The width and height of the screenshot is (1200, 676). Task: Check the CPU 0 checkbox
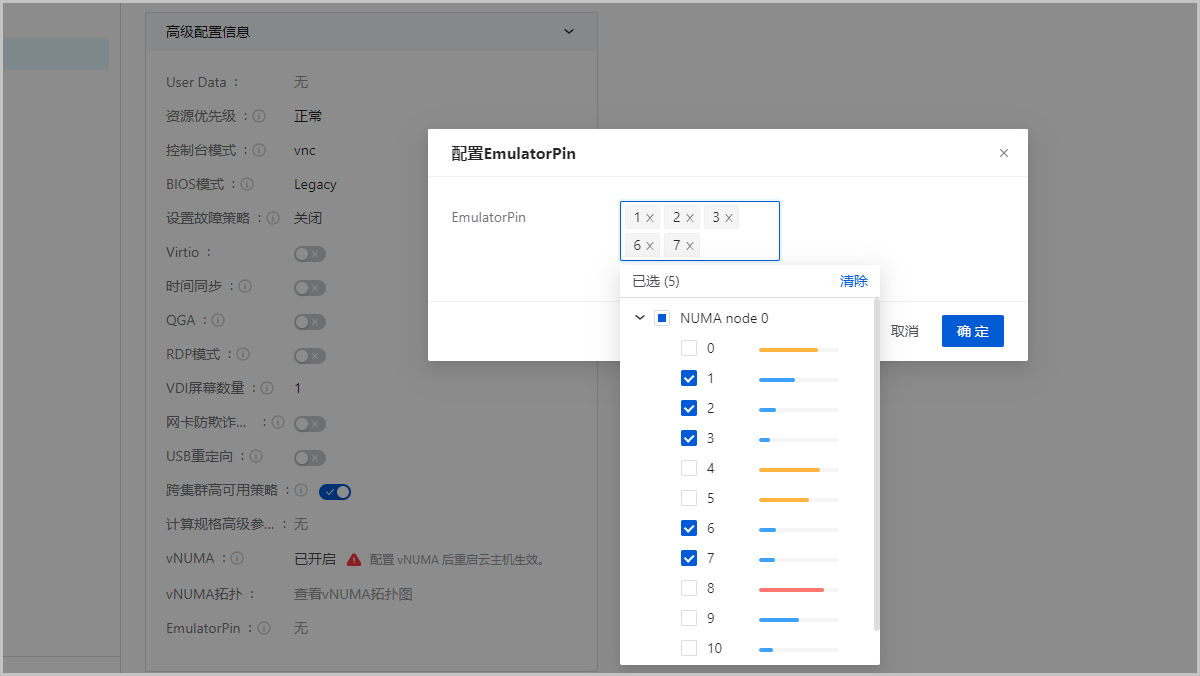pyautogui.click(x=689, y=348)
